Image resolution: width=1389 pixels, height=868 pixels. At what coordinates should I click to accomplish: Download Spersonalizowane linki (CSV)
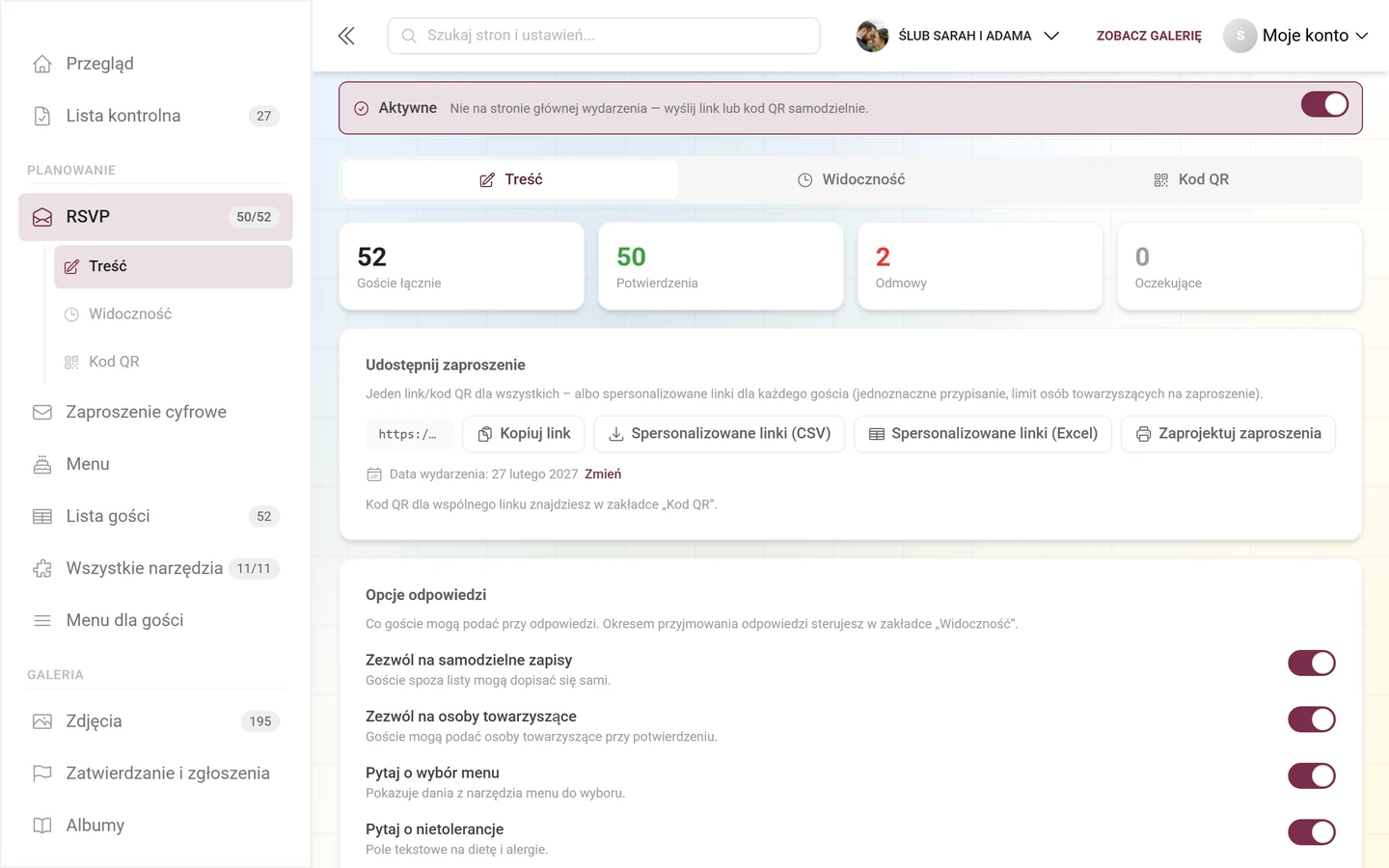click(x=720, y=434)
